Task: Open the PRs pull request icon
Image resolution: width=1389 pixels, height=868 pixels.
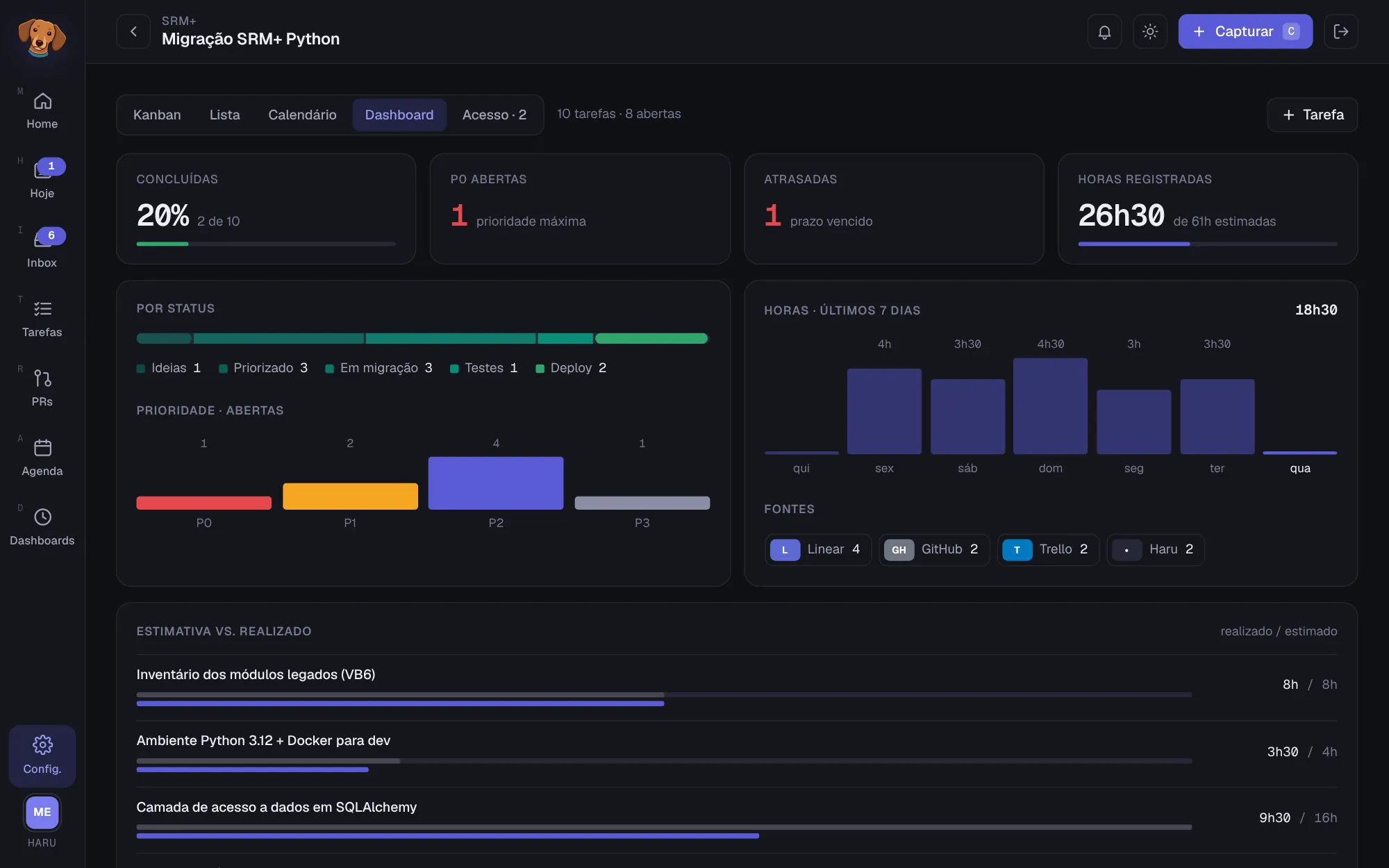Action: tap(42, 389)
